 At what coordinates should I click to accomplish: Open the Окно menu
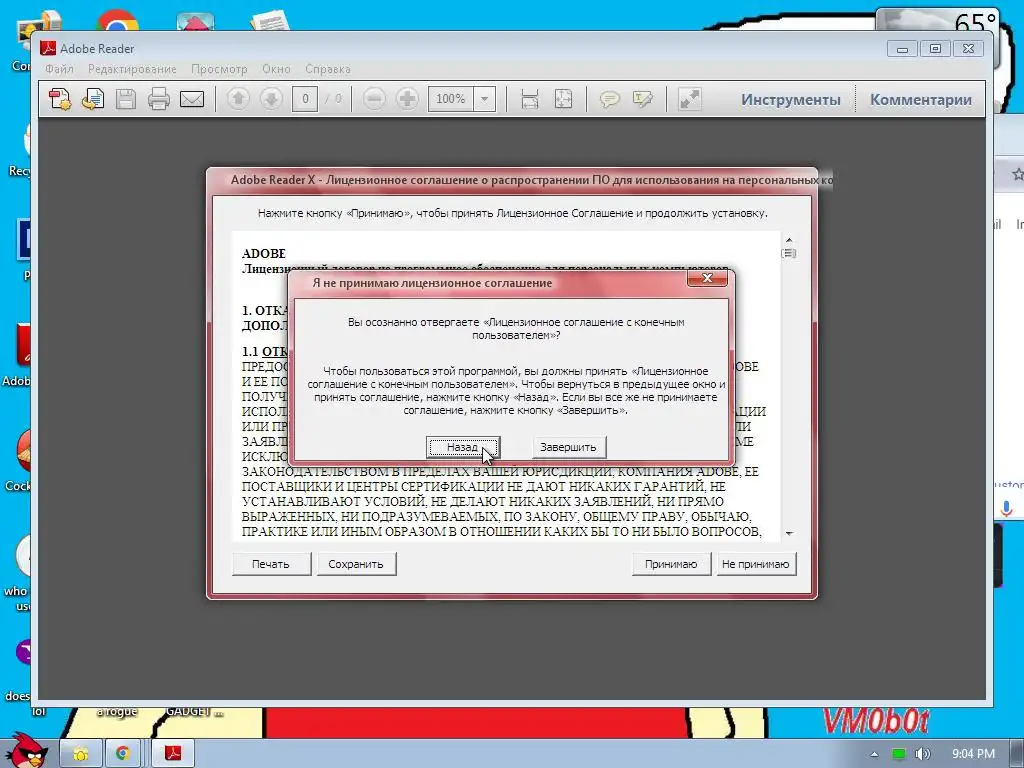[x=276, y=69]
